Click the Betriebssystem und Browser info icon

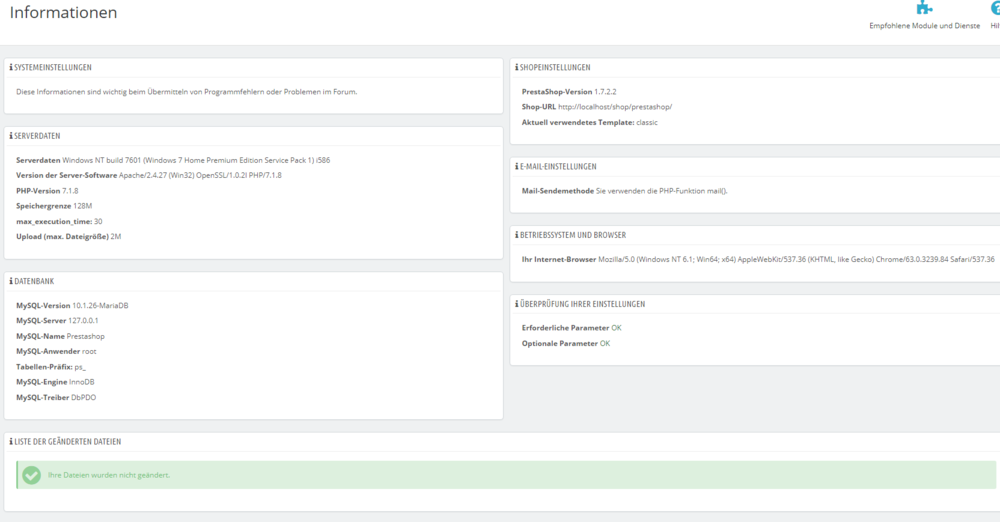517,235
